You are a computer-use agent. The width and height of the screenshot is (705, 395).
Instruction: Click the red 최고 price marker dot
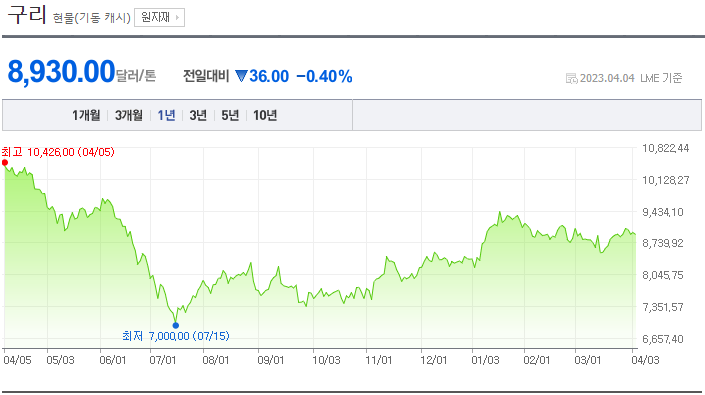point(5,163)
